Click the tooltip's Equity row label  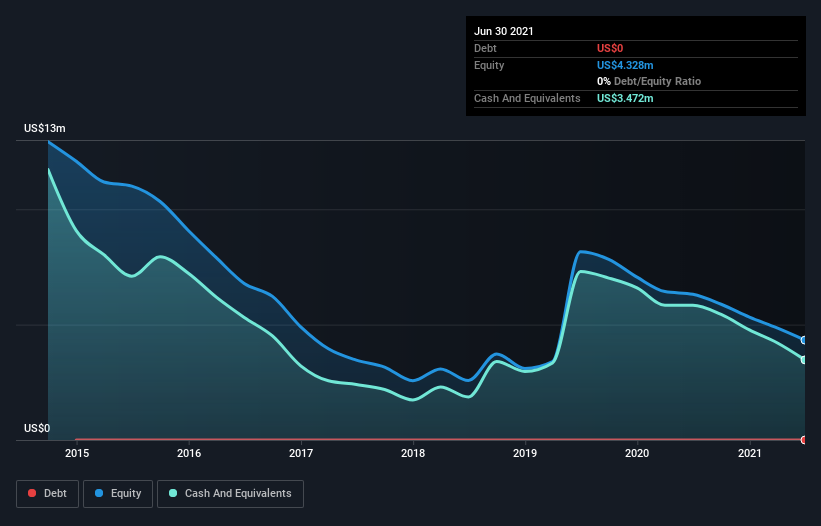[x=489, y=65]
